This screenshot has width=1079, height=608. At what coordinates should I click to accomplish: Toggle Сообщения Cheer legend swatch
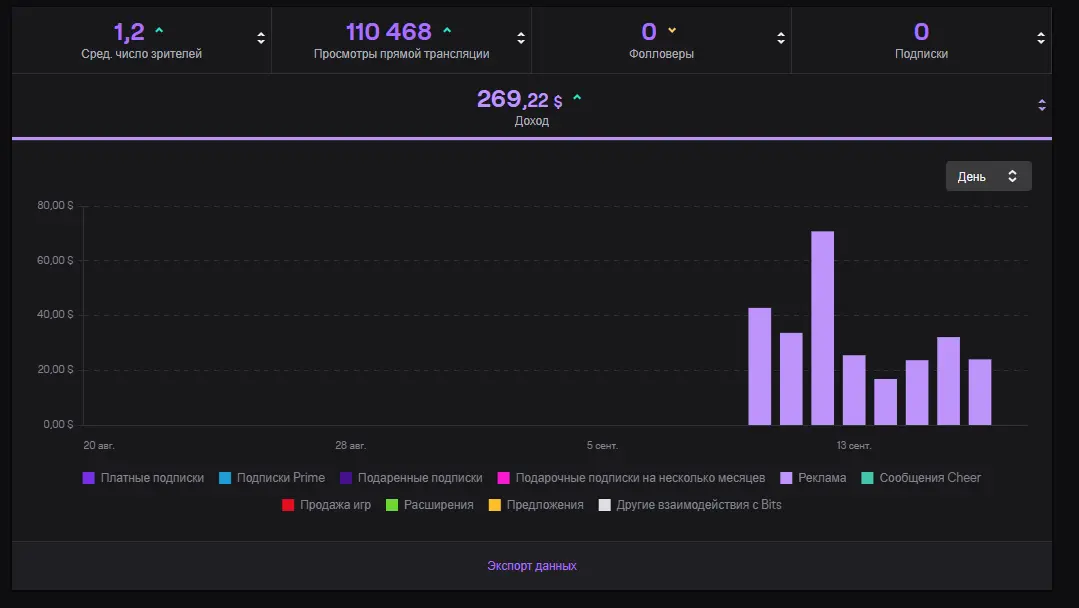867,478
